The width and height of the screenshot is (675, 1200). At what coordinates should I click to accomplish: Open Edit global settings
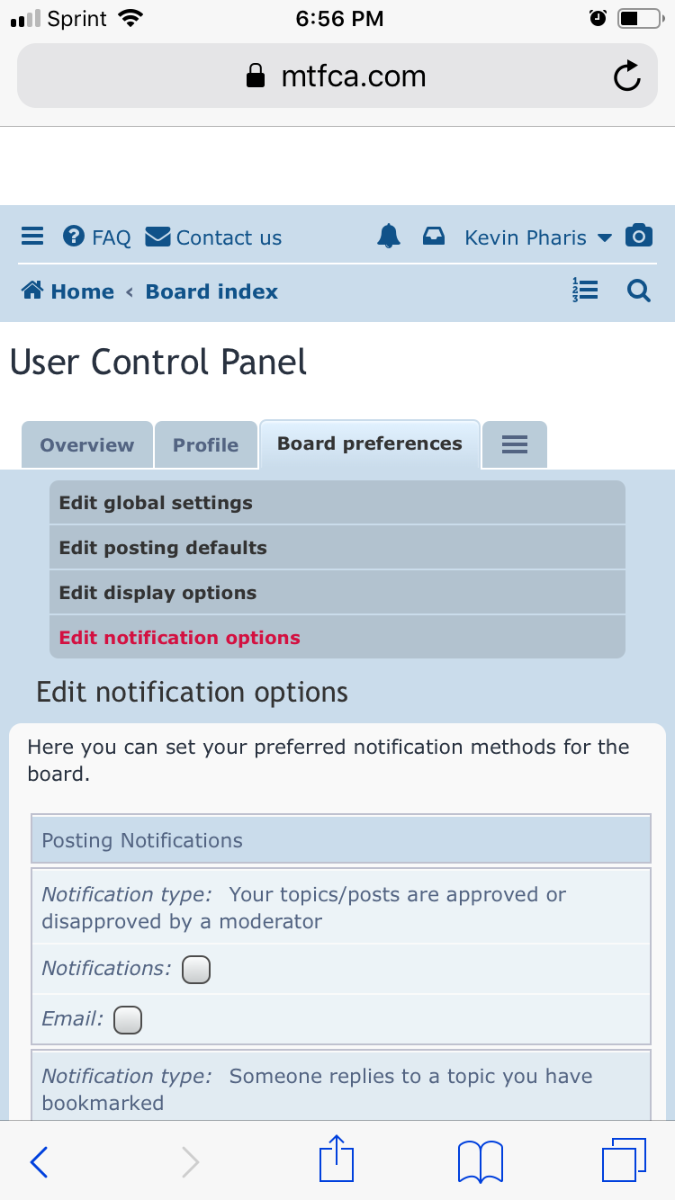156,503
